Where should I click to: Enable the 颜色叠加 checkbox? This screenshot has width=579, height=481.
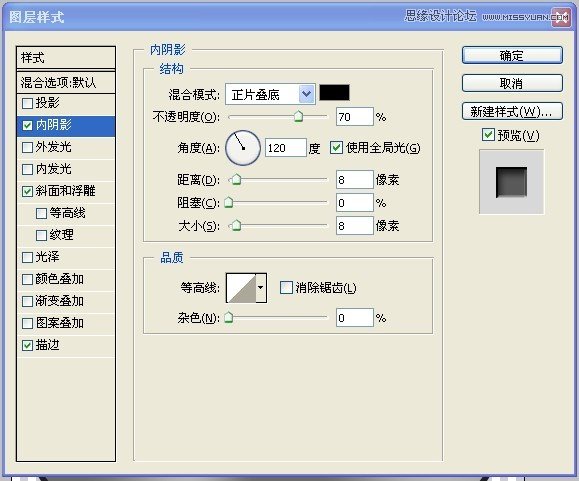(x=27, y=279)
